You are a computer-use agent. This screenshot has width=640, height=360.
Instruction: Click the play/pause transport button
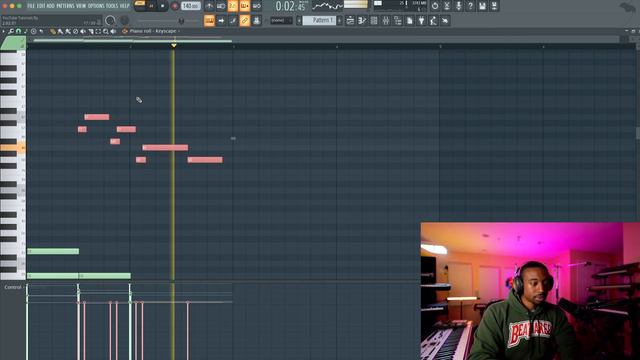point(151,6)
